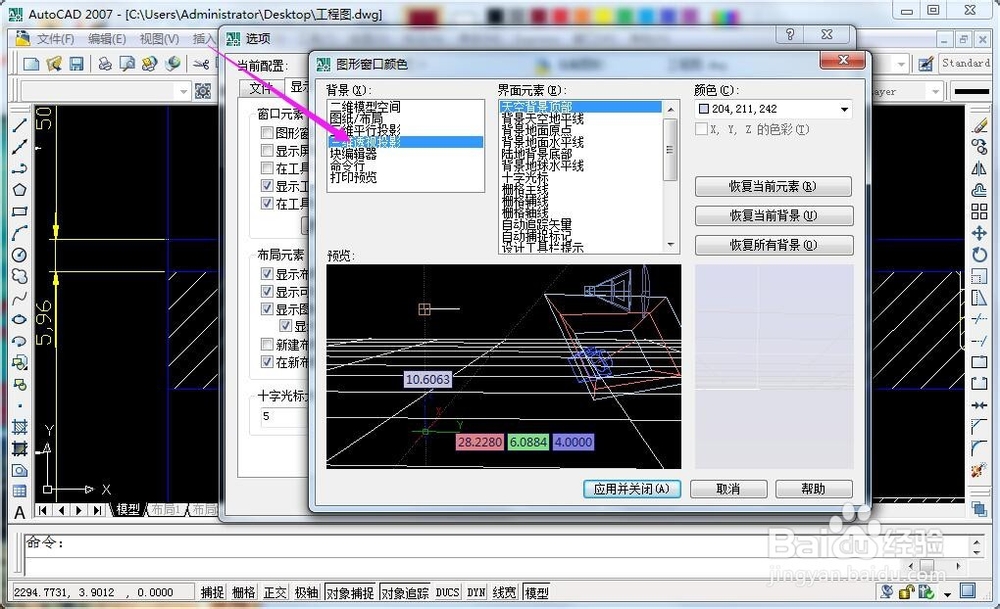The image size is (1000, 609).
Task: Switch to the 布局1 layout tab
Action: coord(165,509)
